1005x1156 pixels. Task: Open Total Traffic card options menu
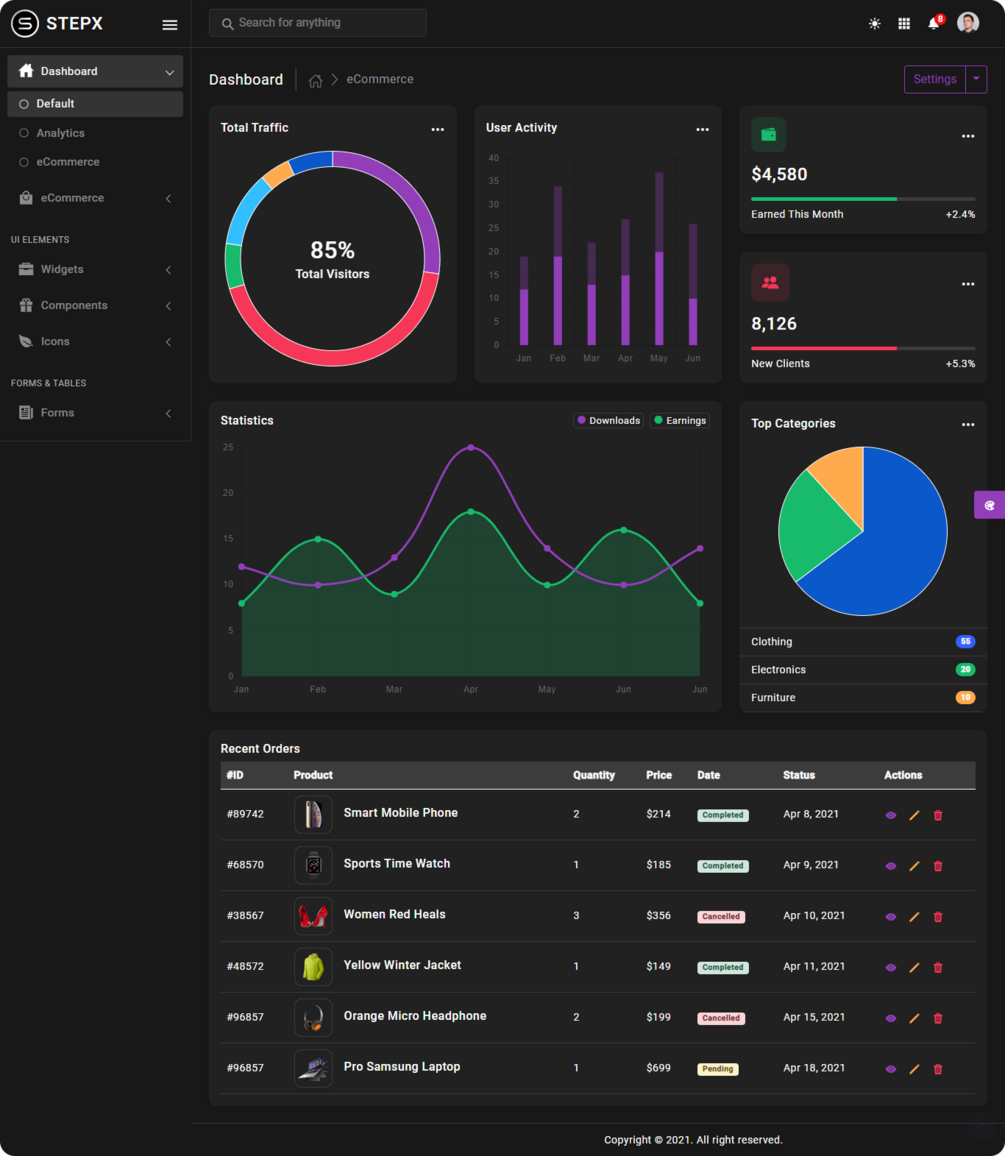pyautogui.click(x=437, y=129)
